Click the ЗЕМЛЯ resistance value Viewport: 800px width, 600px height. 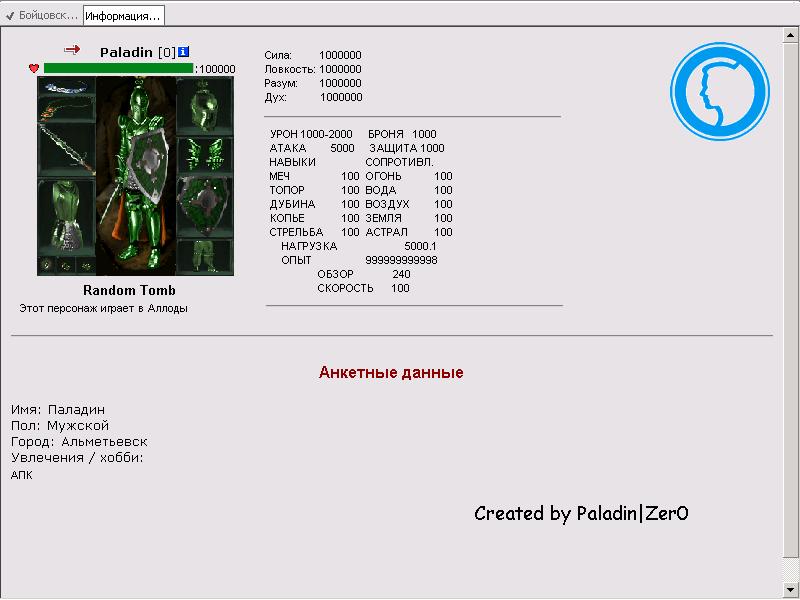coord(443,218)
